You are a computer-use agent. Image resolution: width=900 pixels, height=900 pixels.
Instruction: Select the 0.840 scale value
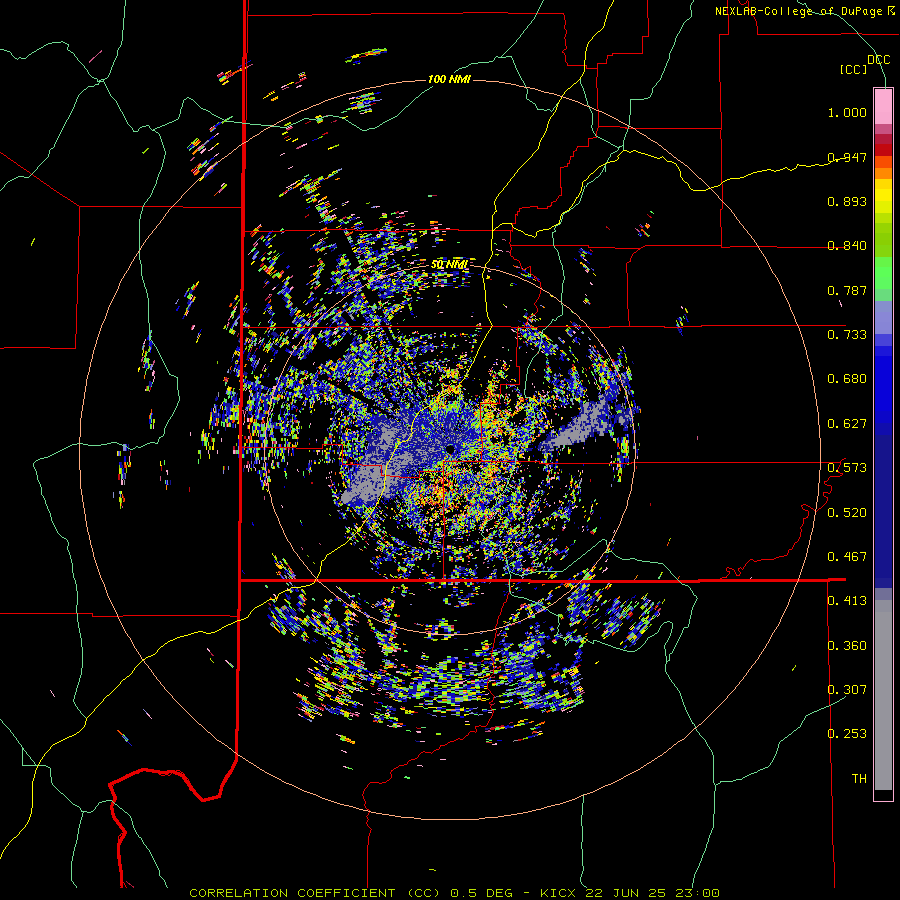coord(847,246)
